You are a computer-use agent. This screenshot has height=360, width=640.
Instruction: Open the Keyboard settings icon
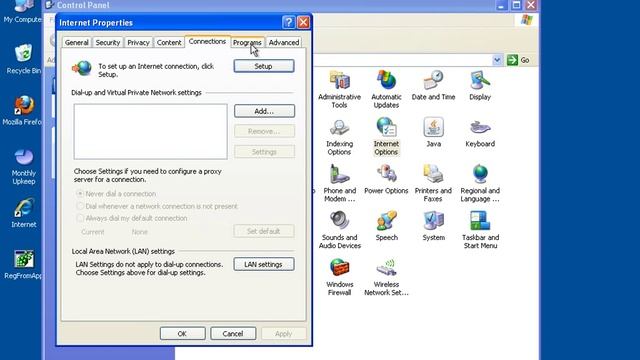pos(480,133)
